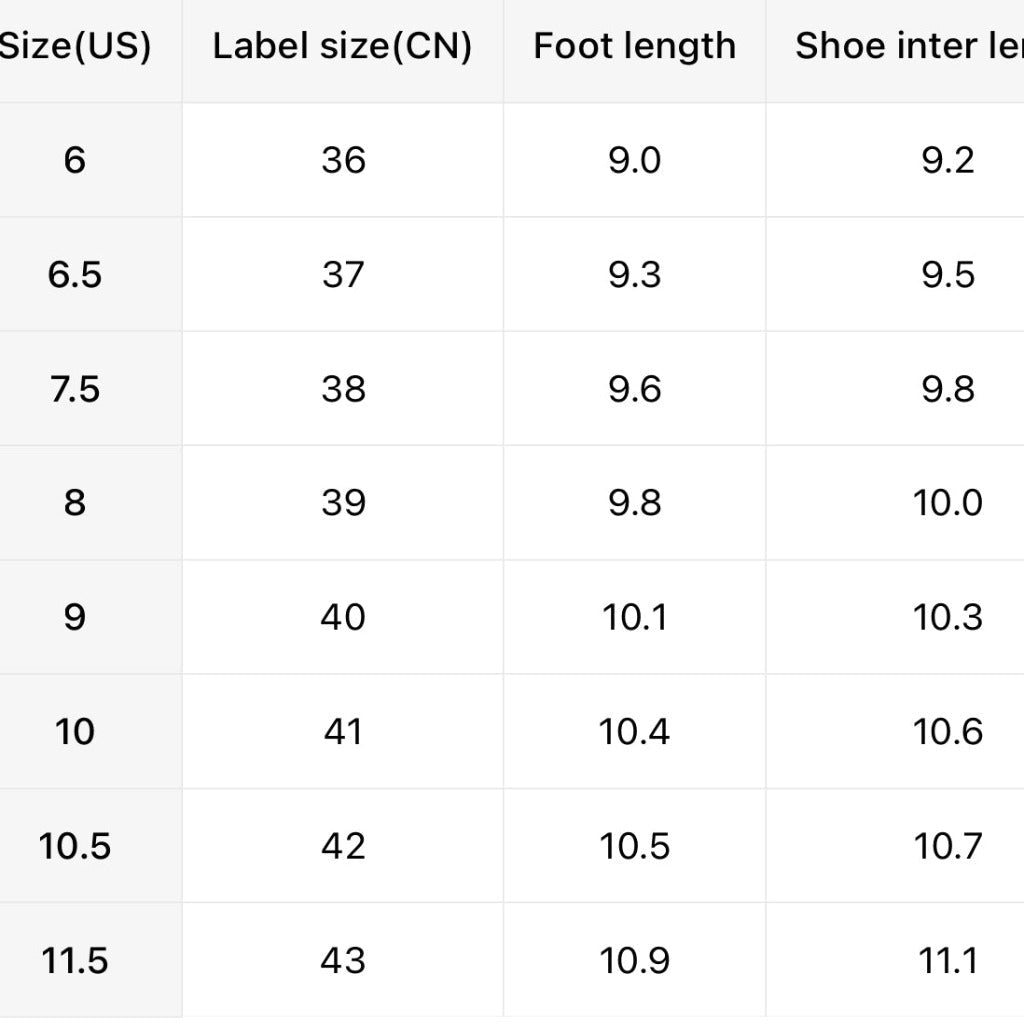
Task: Click the "Size(US)" column header
Action: [x=75, y=46]
